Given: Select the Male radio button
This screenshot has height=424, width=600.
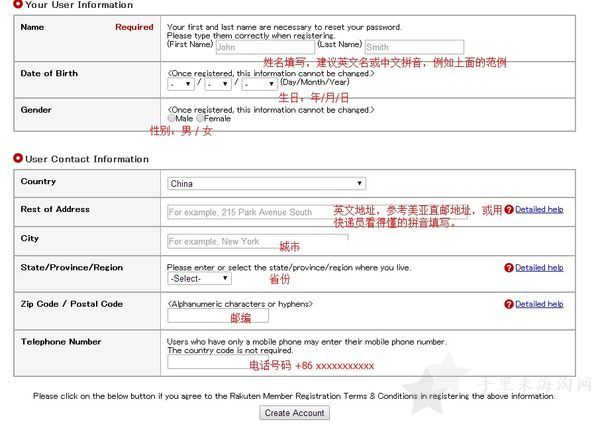Looking at the screenshot, I should 171,118.
